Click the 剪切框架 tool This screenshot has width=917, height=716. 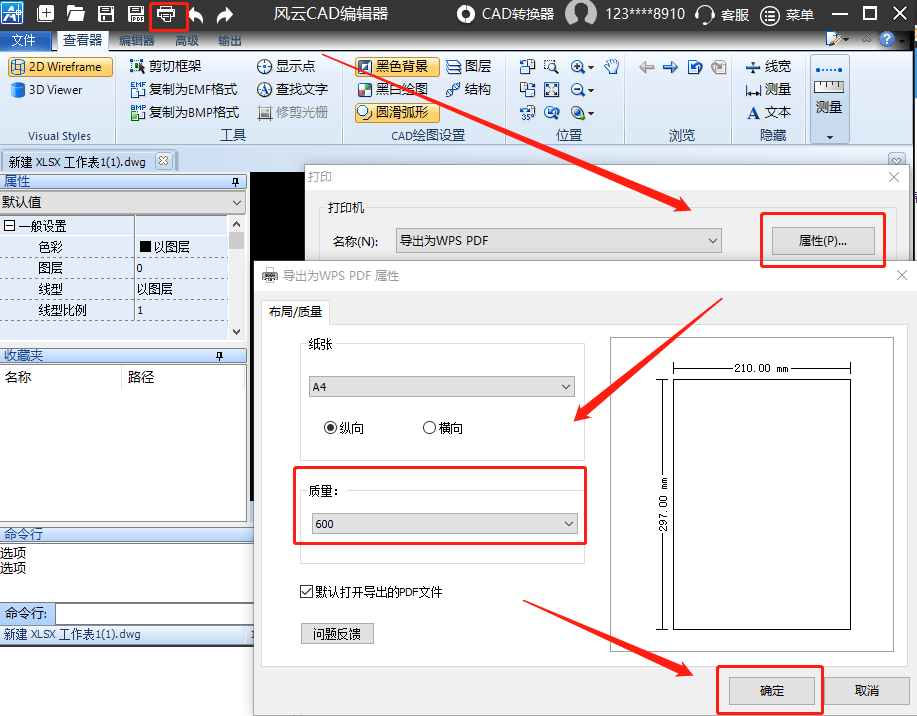[x=166, y=66]
